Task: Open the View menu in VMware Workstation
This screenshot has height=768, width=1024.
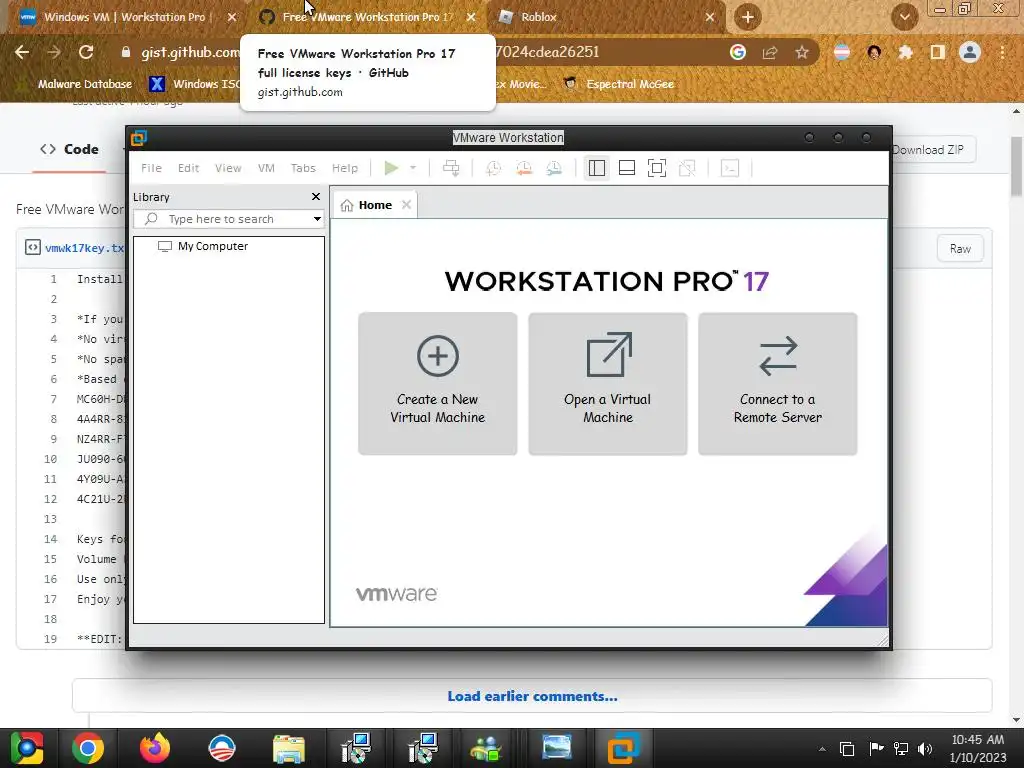Action: click(x=228, y=168)
